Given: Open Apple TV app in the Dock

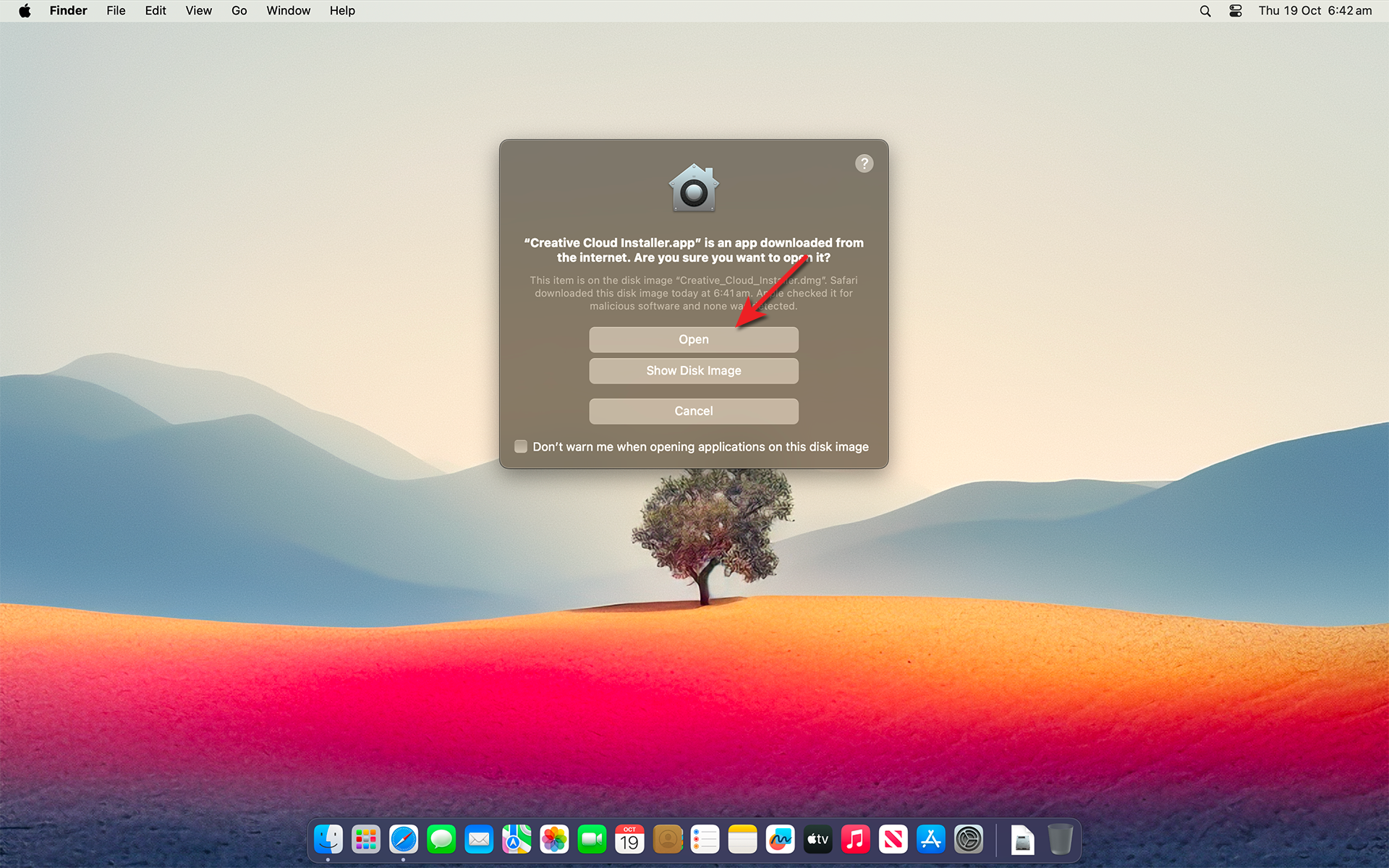Looking at the screenshot, I should point(818,839).
